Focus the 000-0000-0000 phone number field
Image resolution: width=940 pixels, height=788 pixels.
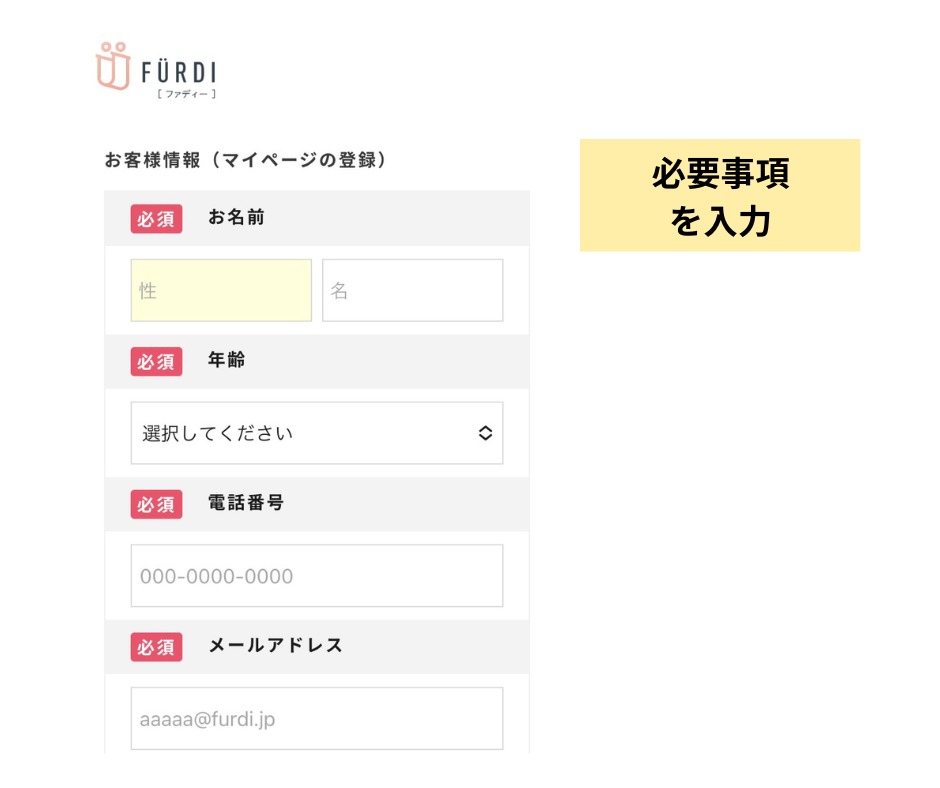(317, 576)
